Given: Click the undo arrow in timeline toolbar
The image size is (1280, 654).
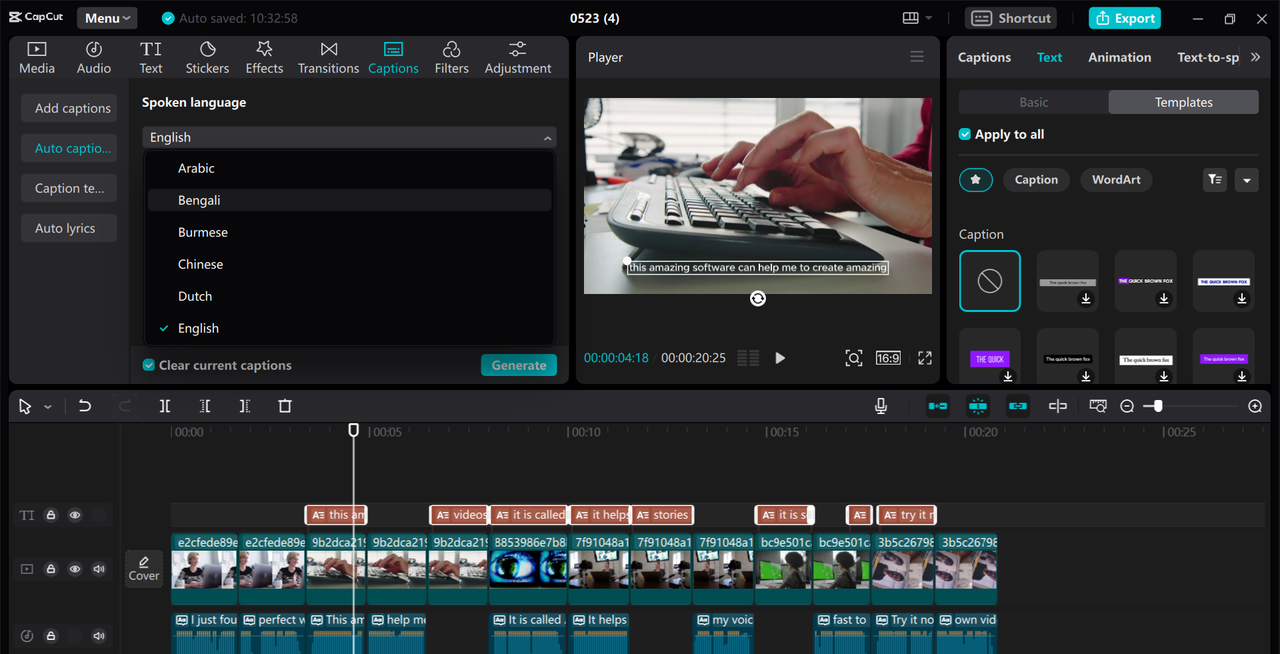Looking at the screenshot, I should [x=85, y=406].
